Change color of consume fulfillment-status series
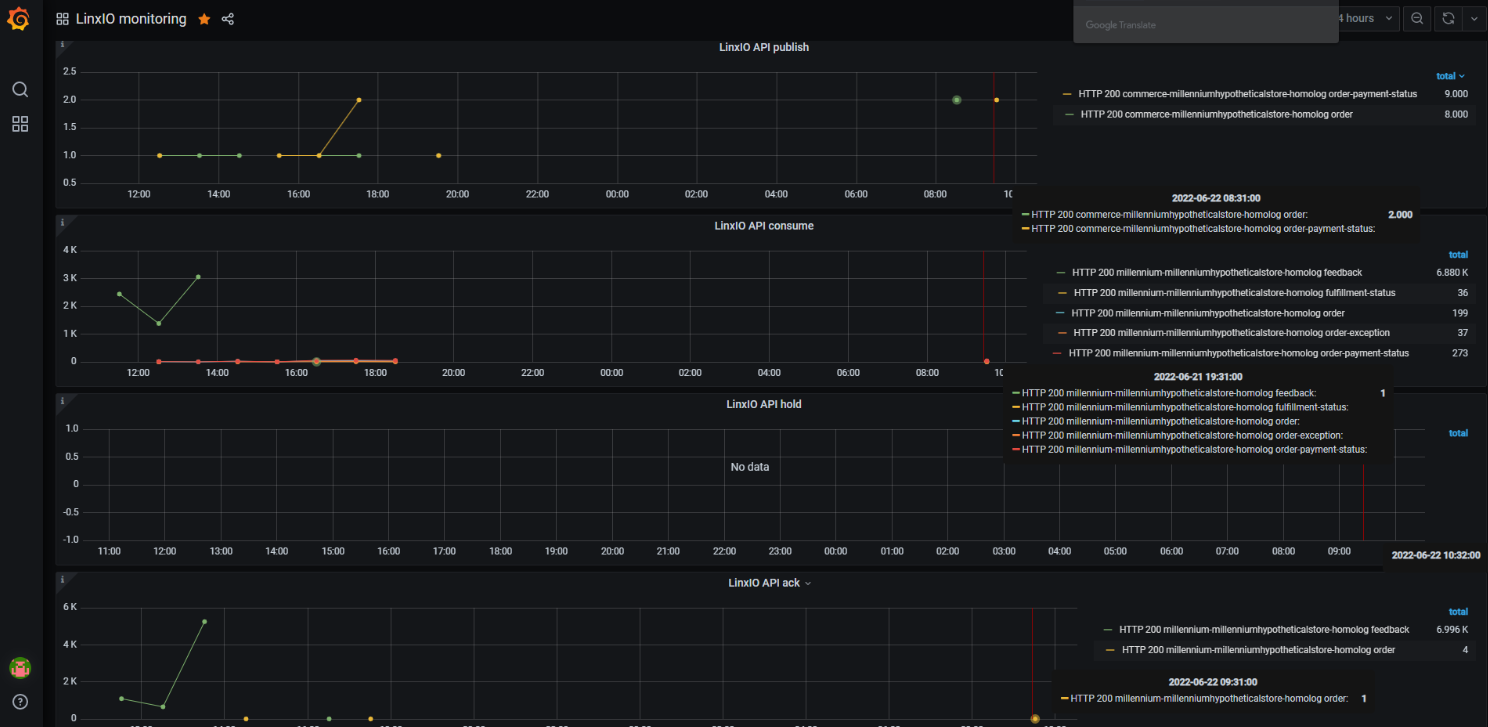 tap(1063, 293)
